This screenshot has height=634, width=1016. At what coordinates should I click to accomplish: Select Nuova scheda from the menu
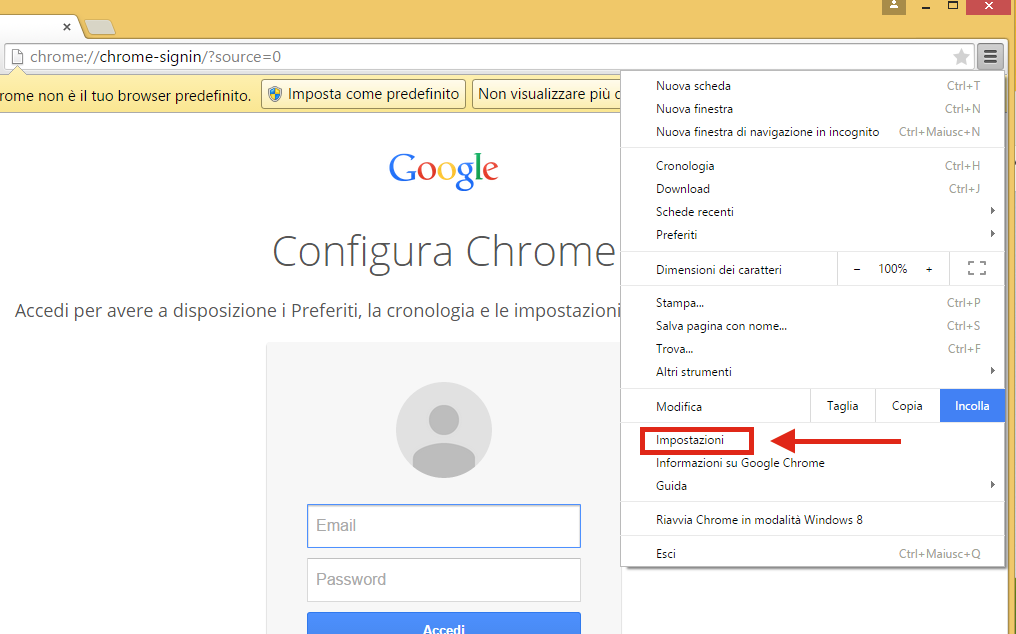[x=813, y=86]
